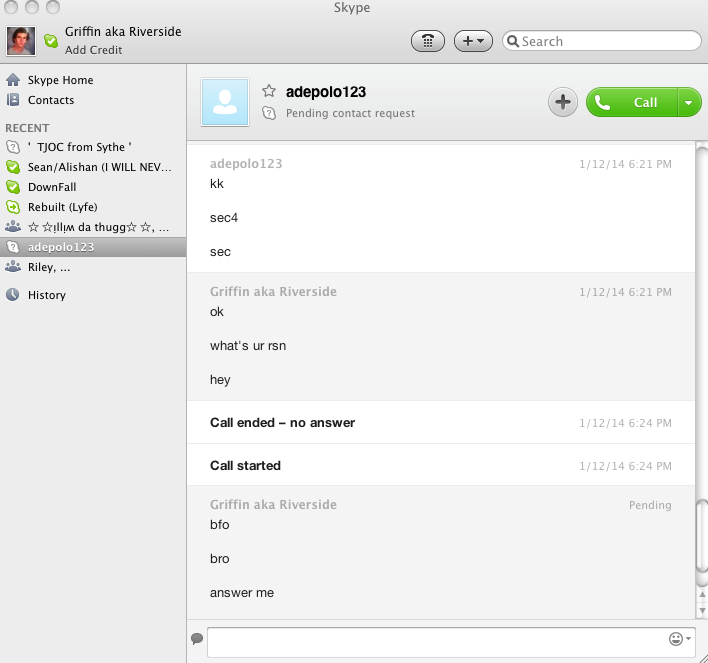Open the dial pad button
Viewport: 708px width, 663px height.
tap(428, 41)
